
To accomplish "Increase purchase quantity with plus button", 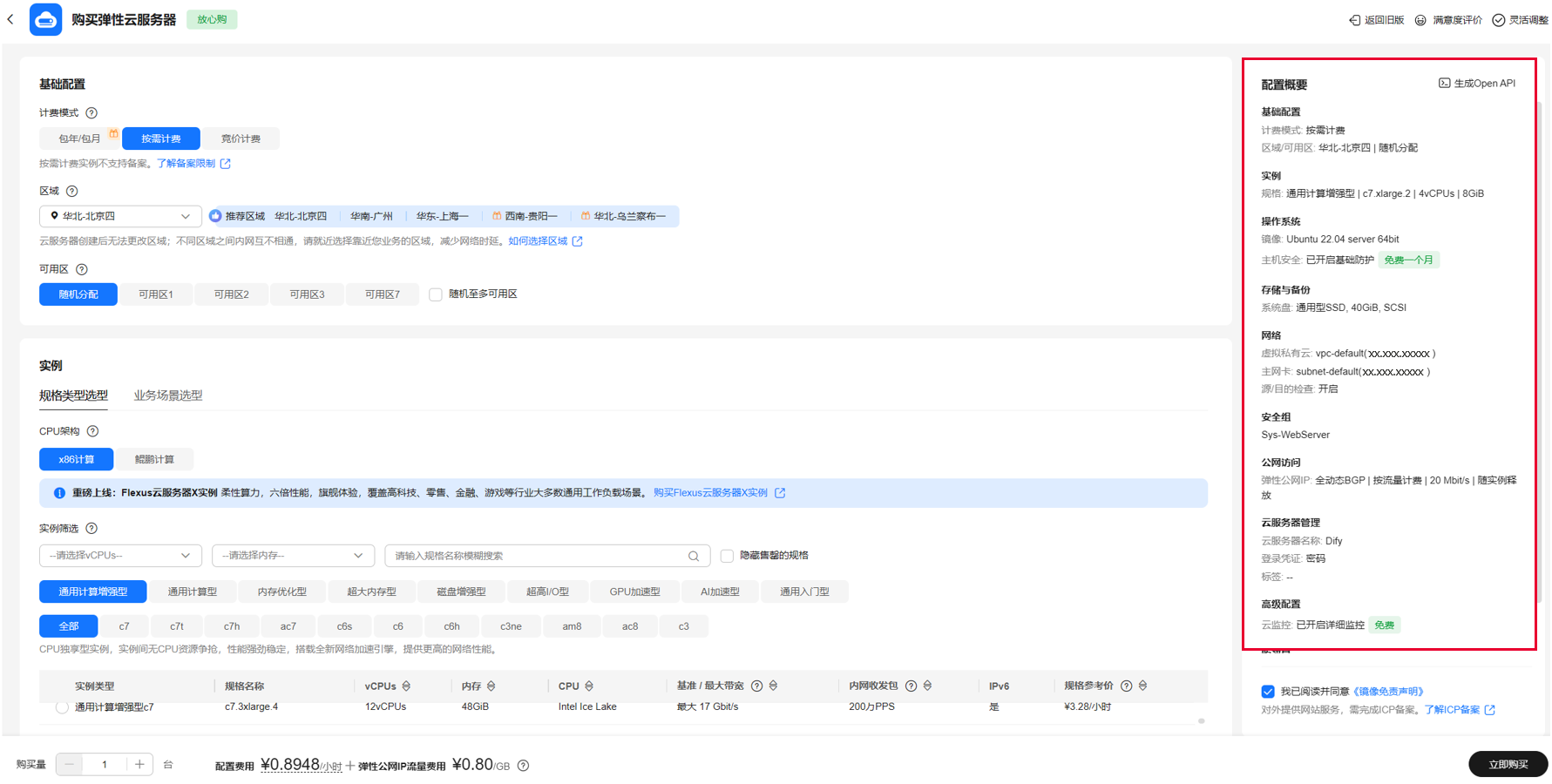I will (139, 765).
